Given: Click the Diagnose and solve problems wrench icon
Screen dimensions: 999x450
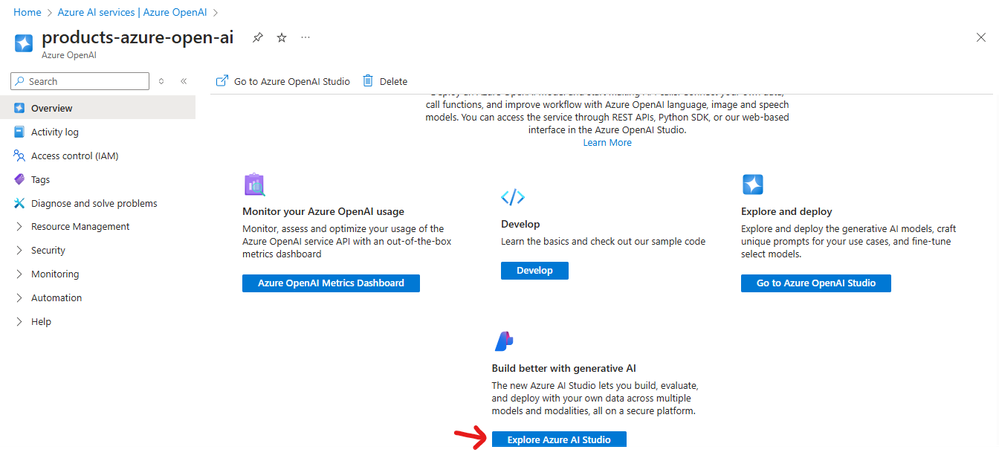Looking at the screenshot, I should (19, 203).
